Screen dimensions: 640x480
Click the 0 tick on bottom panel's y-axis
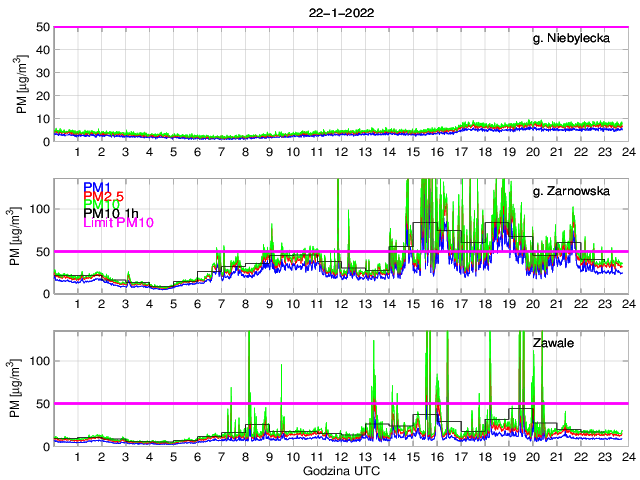tap(45, 446)
